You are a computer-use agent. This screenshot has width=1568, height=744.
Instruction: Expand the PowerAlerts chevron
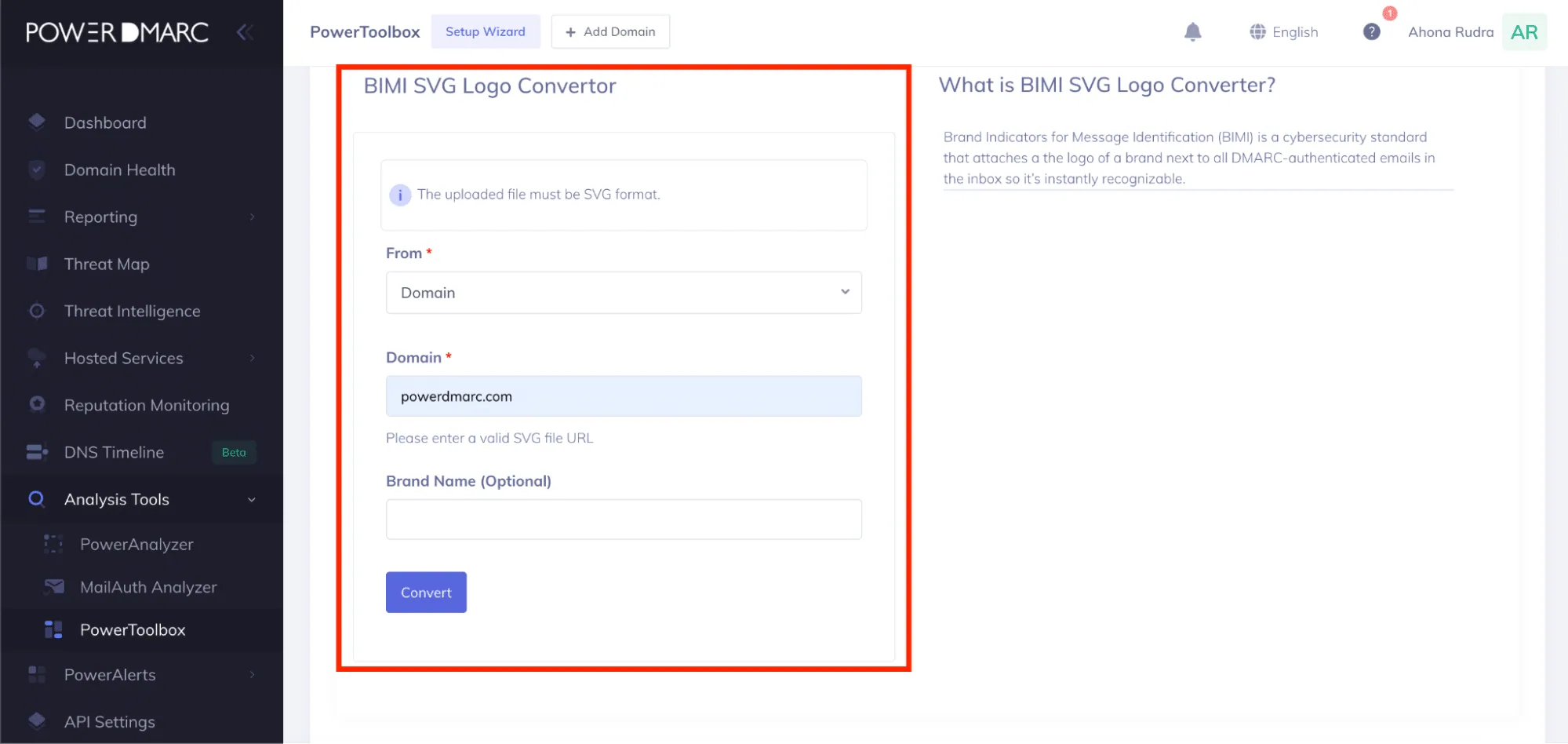point(252,675)
